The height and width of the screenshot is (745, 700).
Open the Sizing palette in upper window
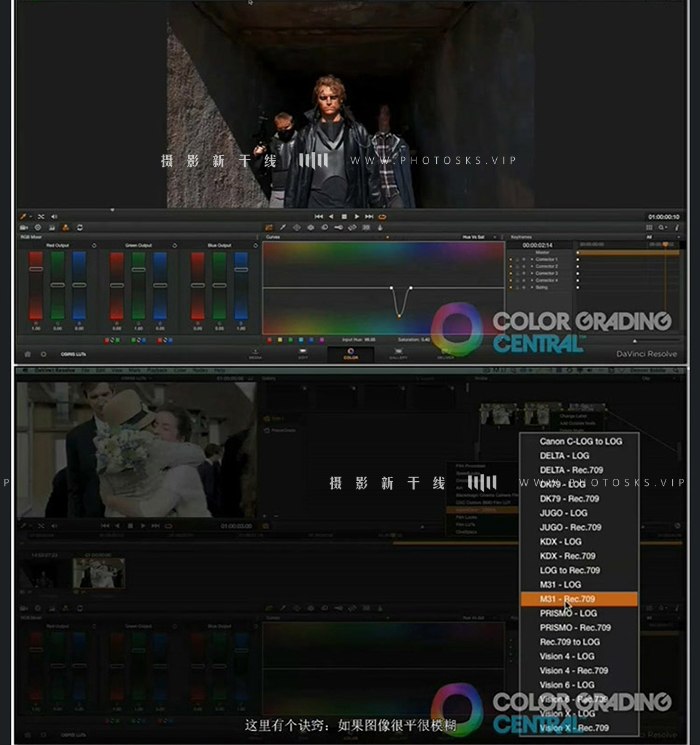pyautogui.click(x=352, y=228)
